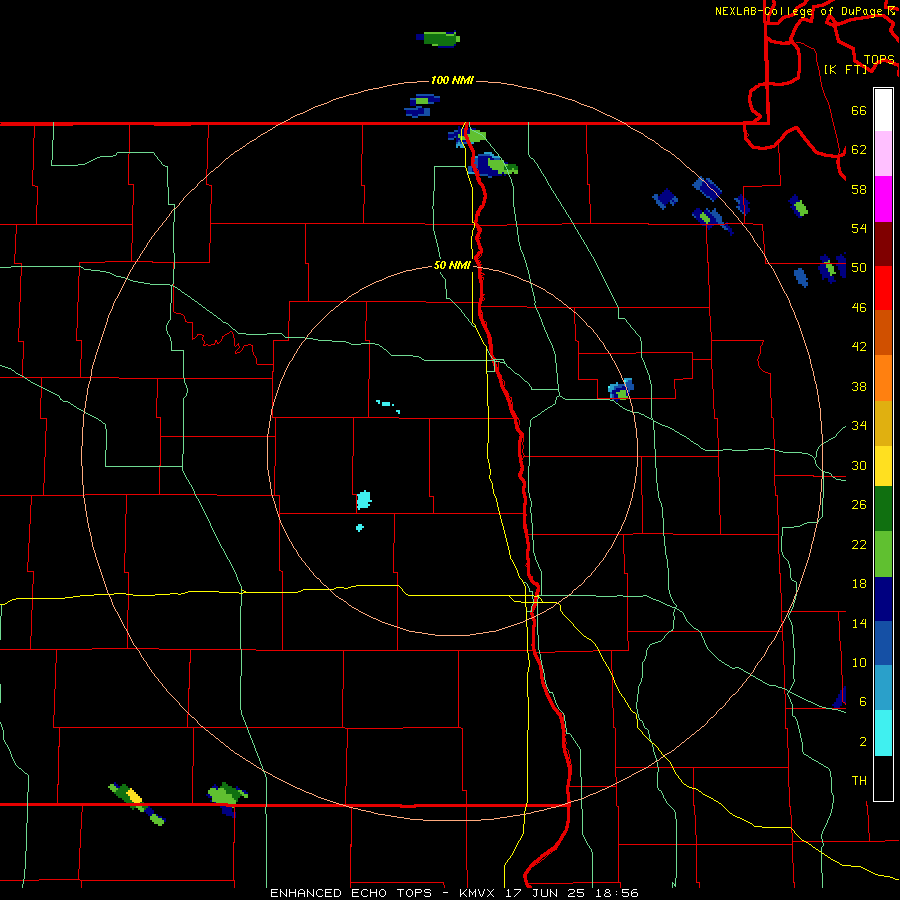Select the burnt orange legend swatch

click(x=883, y=332)
